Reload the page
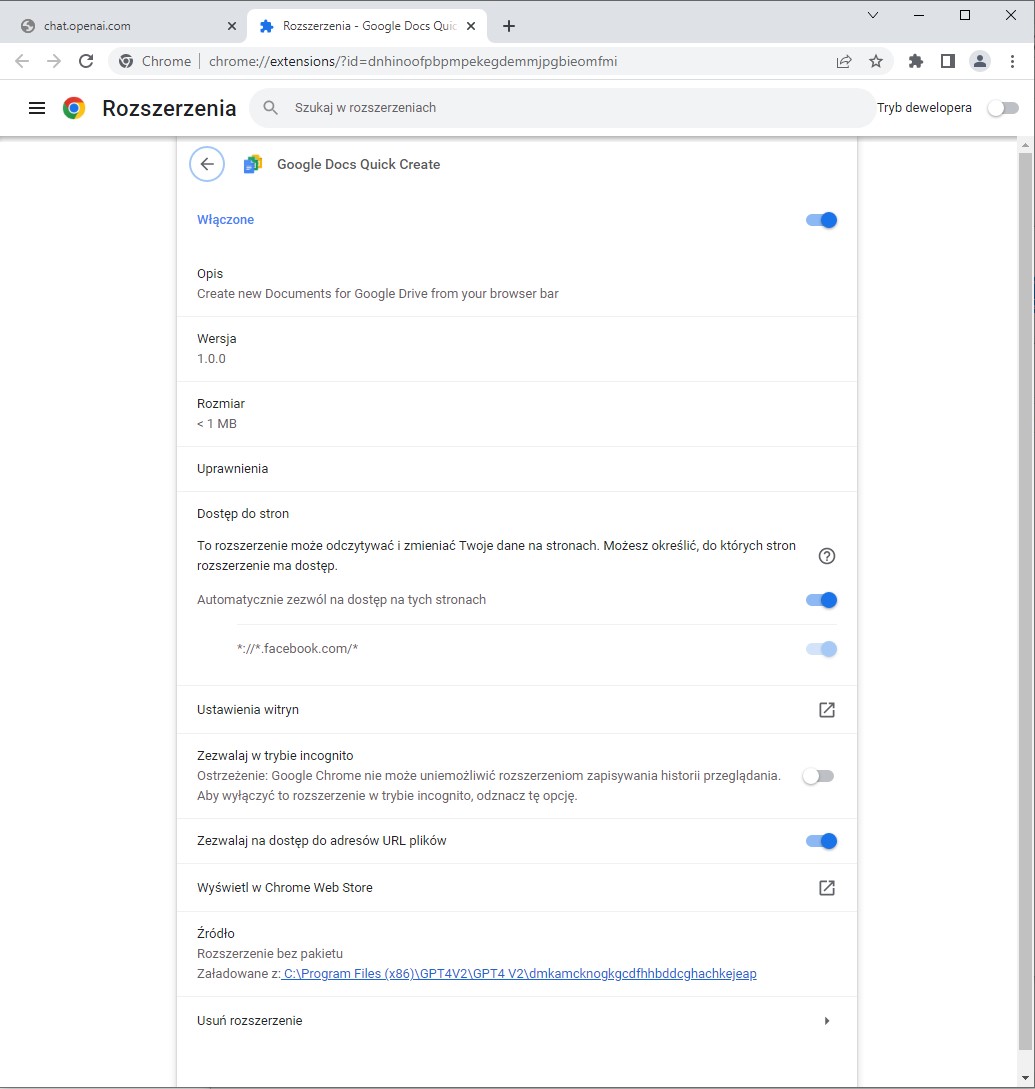 86,61
